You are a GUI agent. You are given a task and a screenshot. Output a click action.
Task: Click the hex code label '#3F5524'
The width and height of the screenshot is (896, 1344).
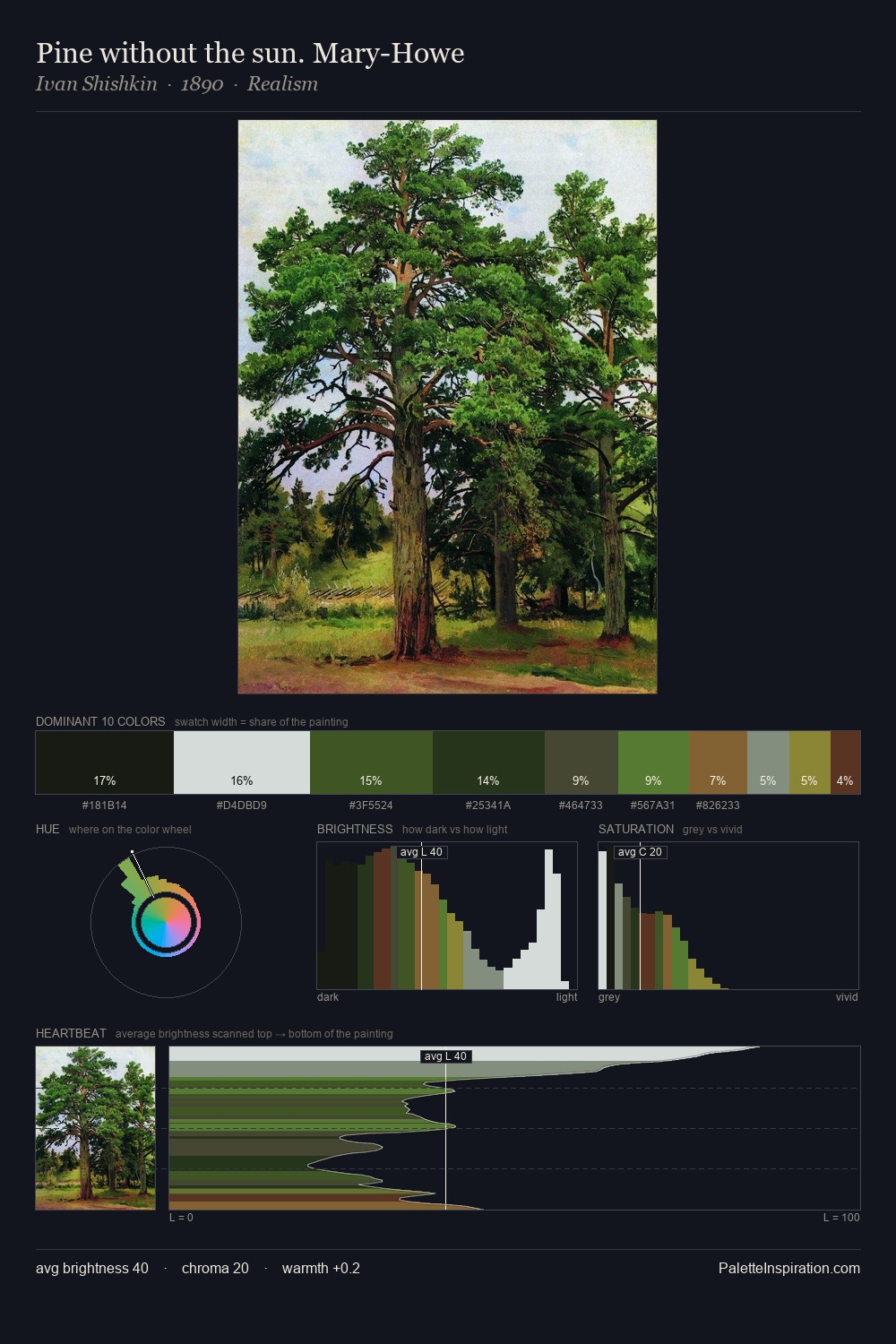point(371,806)
